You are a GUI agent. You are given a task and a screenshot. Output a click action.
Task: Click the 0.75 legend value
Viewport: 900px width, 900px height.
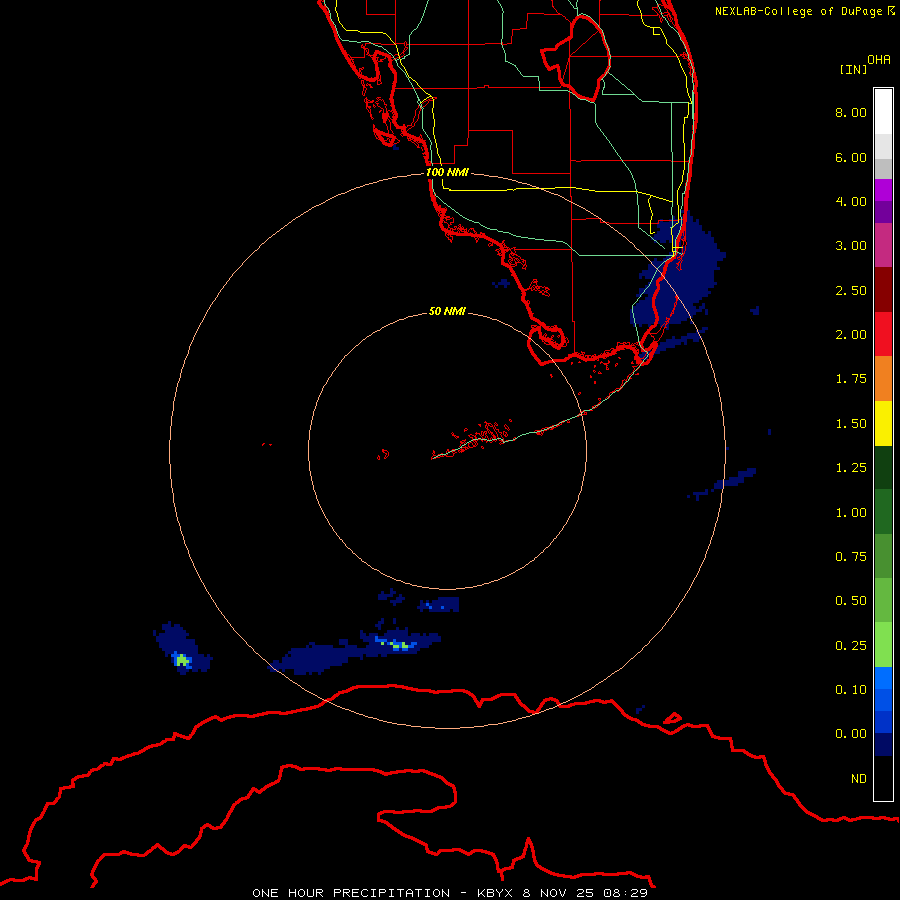(851, 557)
